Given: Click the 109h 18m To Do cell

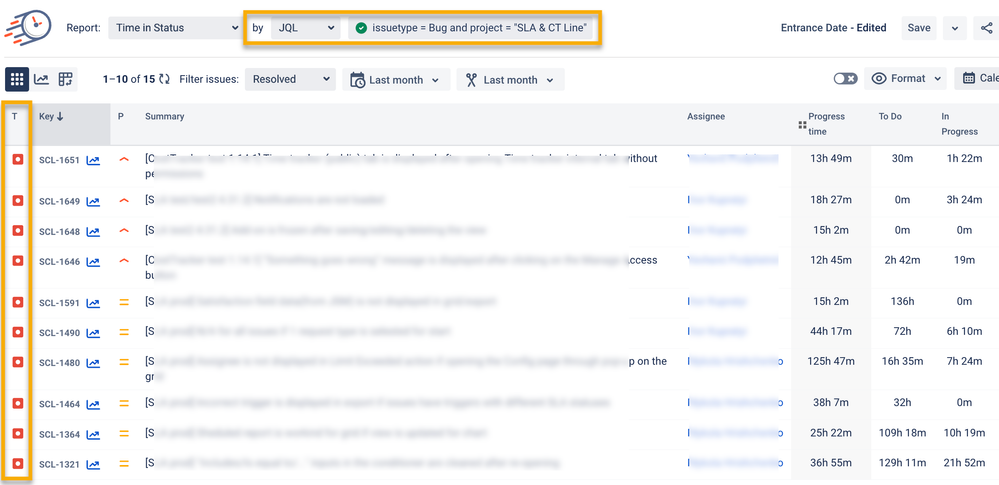Looking at the screenshot, I should click(902, 433).
